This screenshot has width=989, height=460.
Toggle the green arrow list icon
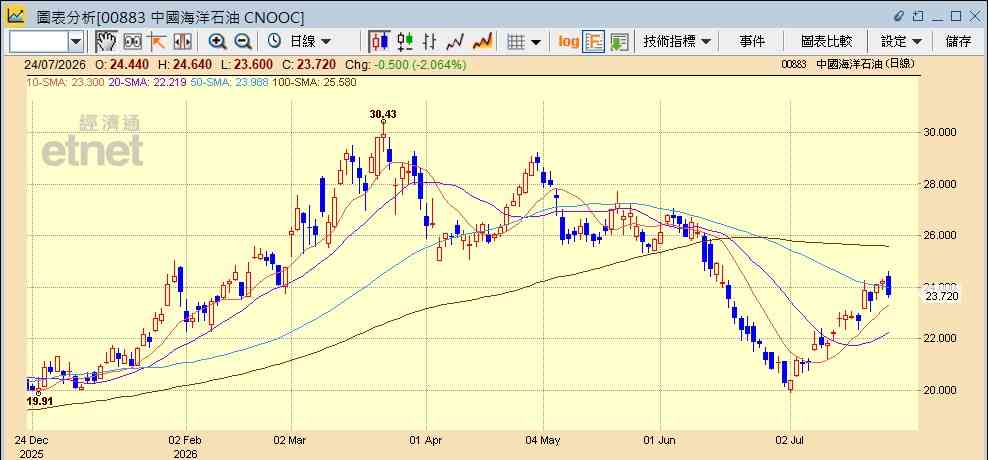click(x=619, y=42)
